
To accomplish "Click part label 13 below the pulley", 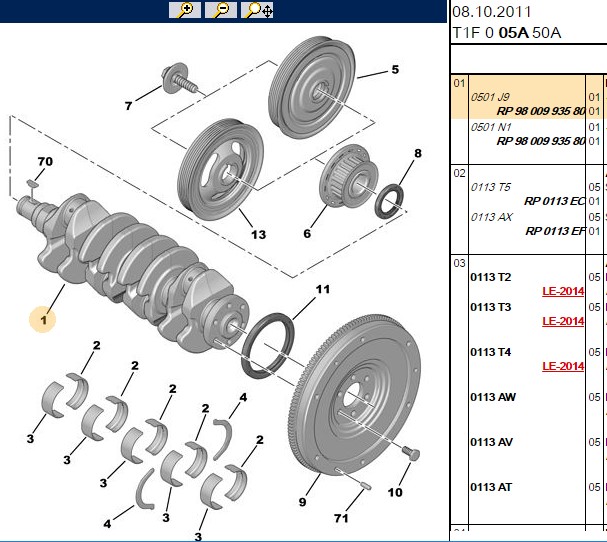I will point(258,235).
